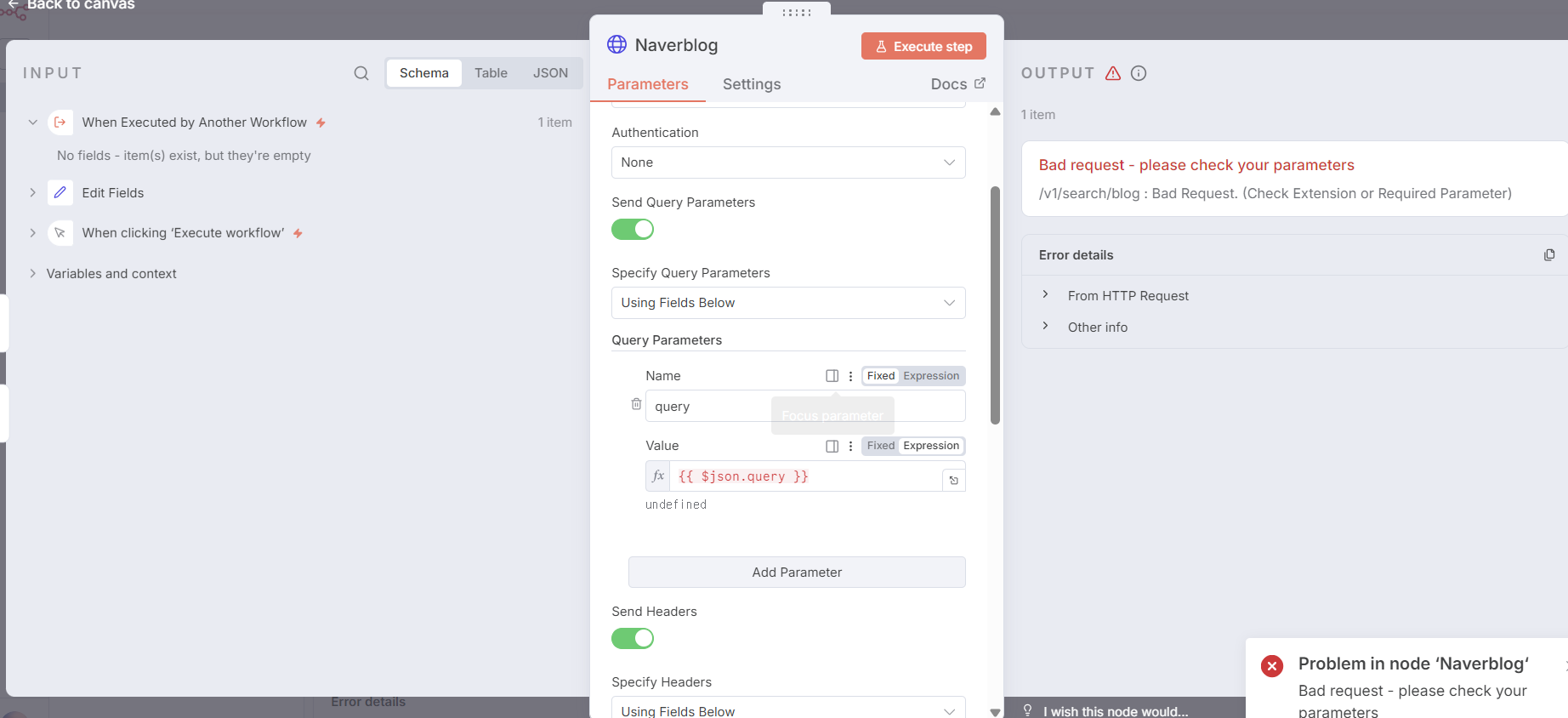
Task: Click the output info circle icon
Action: point(1139,73)
